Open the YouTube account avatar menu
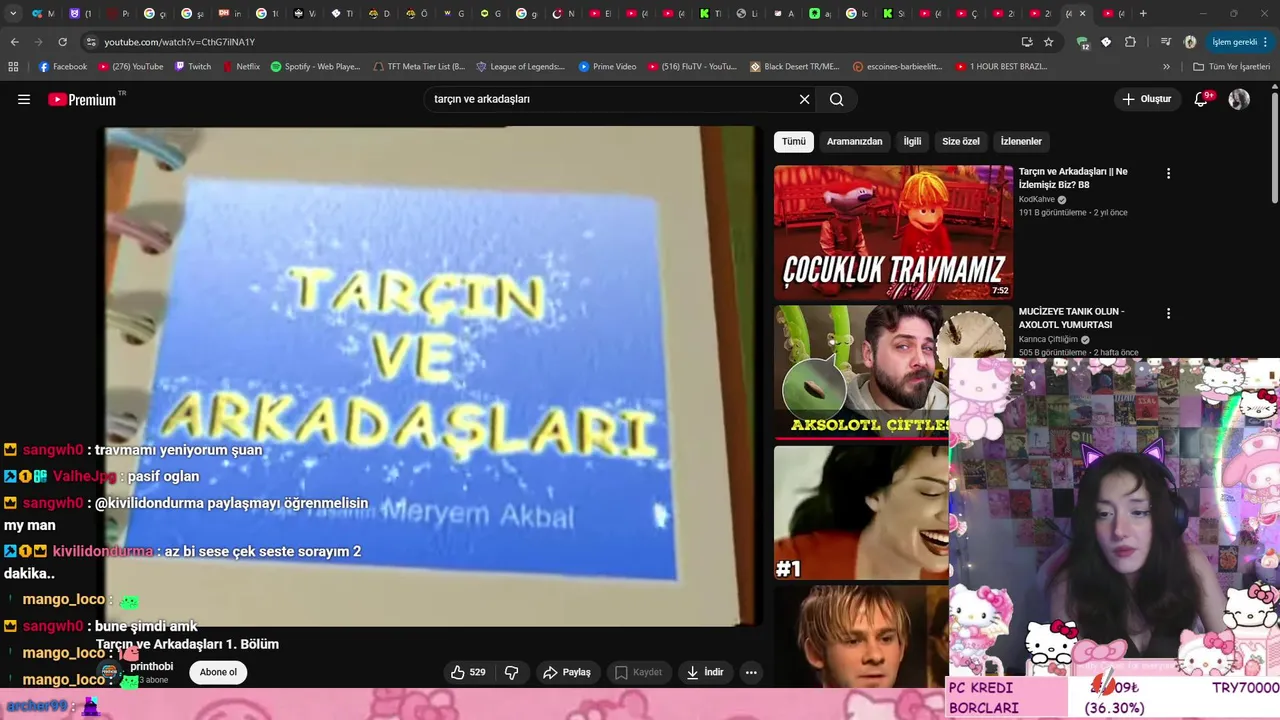This screenshot has height=720, width=1280. pos(1239,99)
